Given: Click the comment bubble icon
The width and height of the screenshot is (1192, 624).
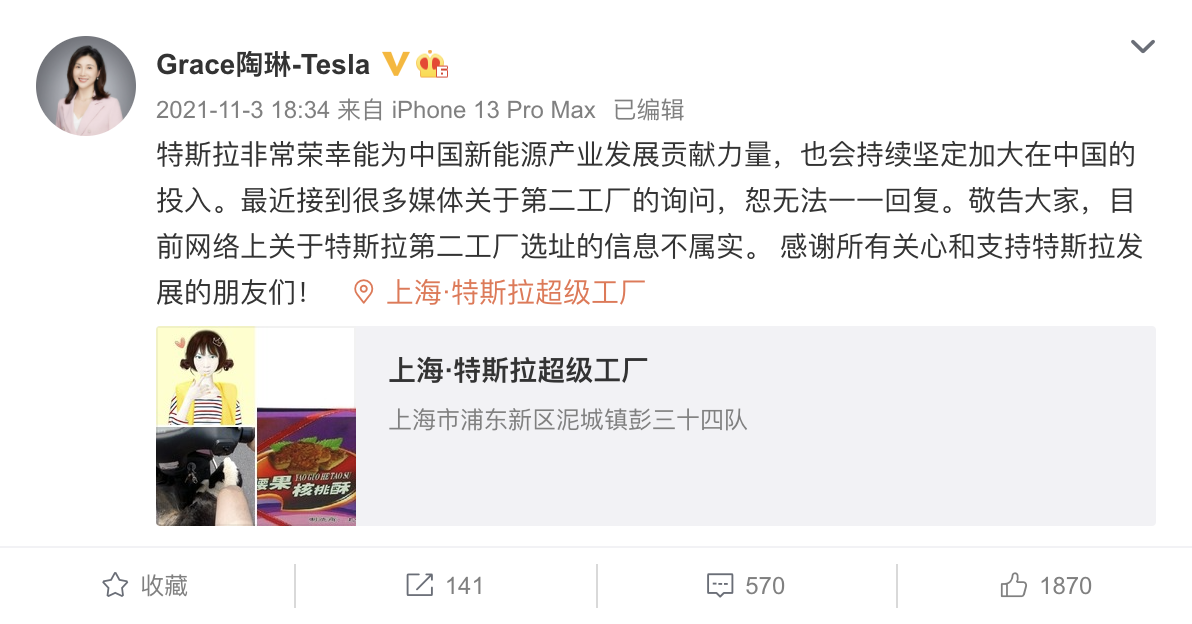Looking at the screenshot, I should [720, 585].
